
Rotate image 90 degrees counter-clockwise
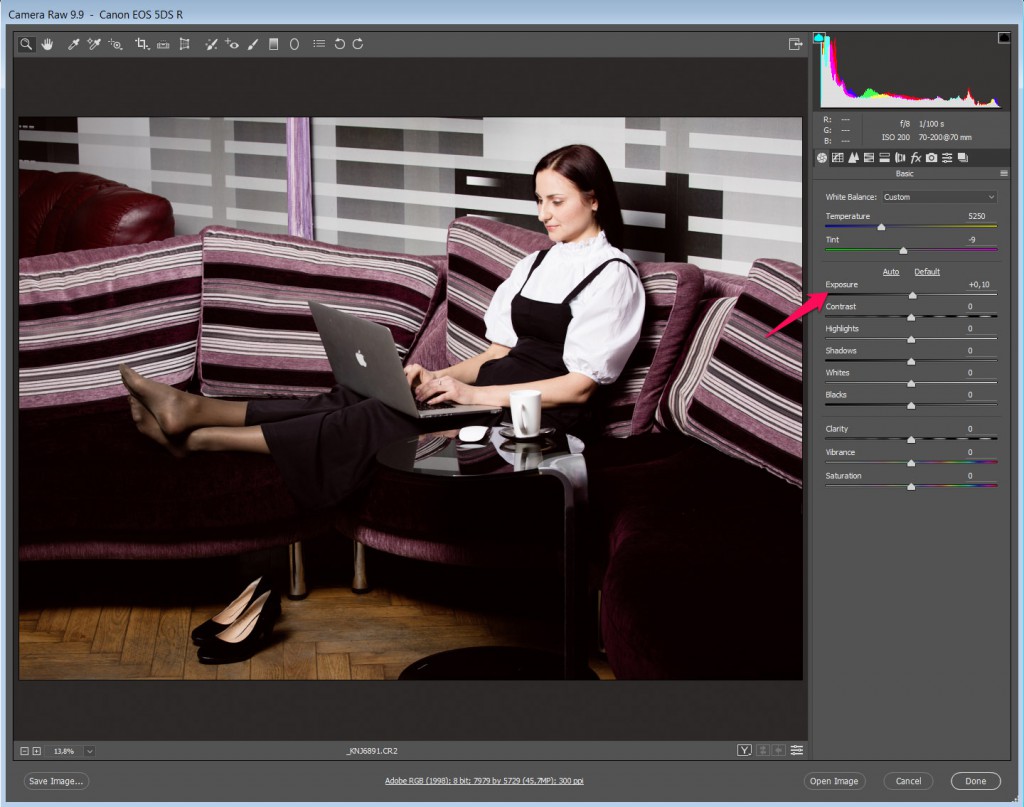(x=339, y=44)
